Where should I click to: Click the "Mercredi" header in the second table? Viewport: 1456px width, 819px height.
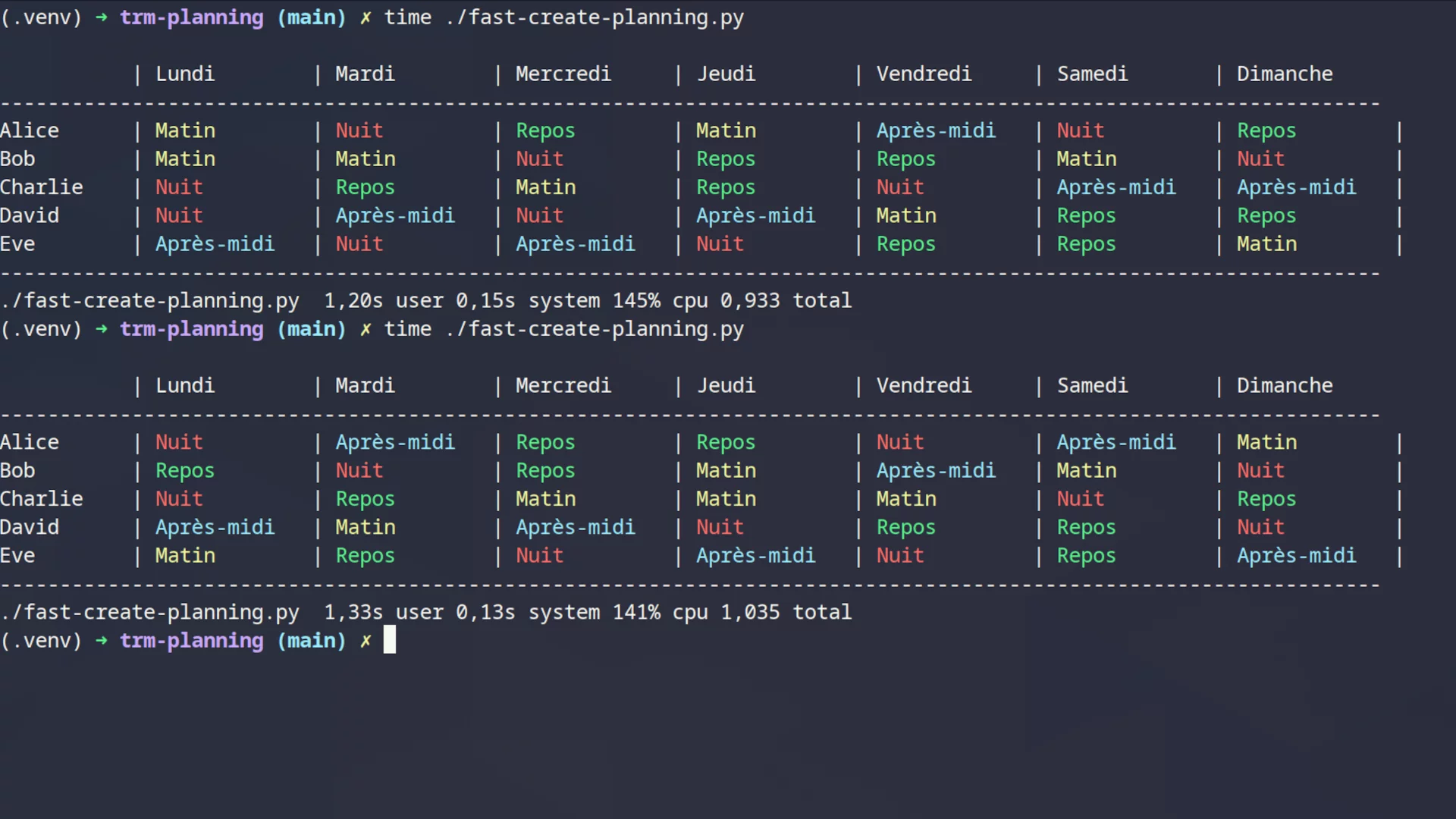[563, 385]
